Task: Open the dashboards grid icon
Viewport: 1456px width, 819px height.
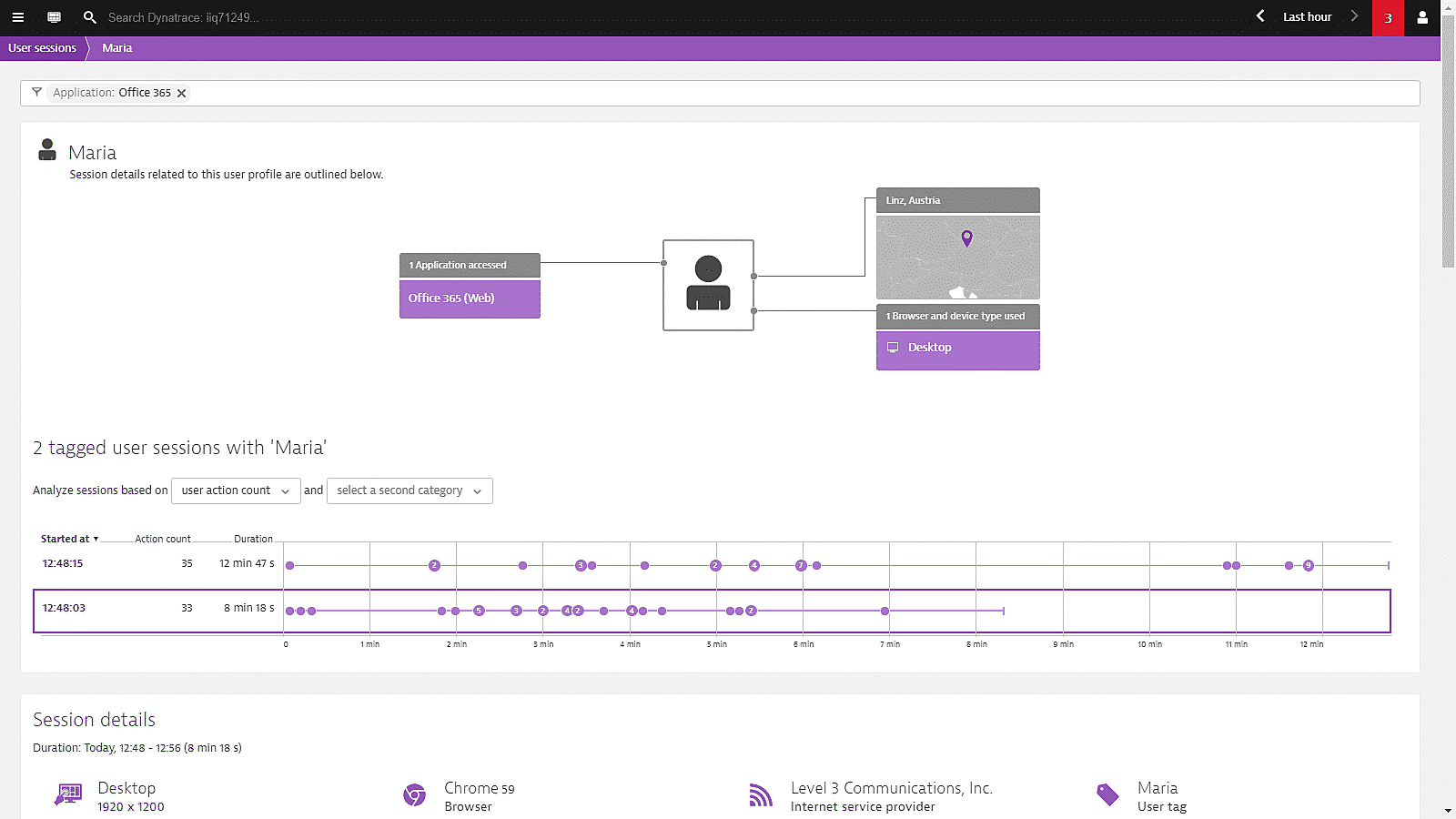Action: pos(54,17)
